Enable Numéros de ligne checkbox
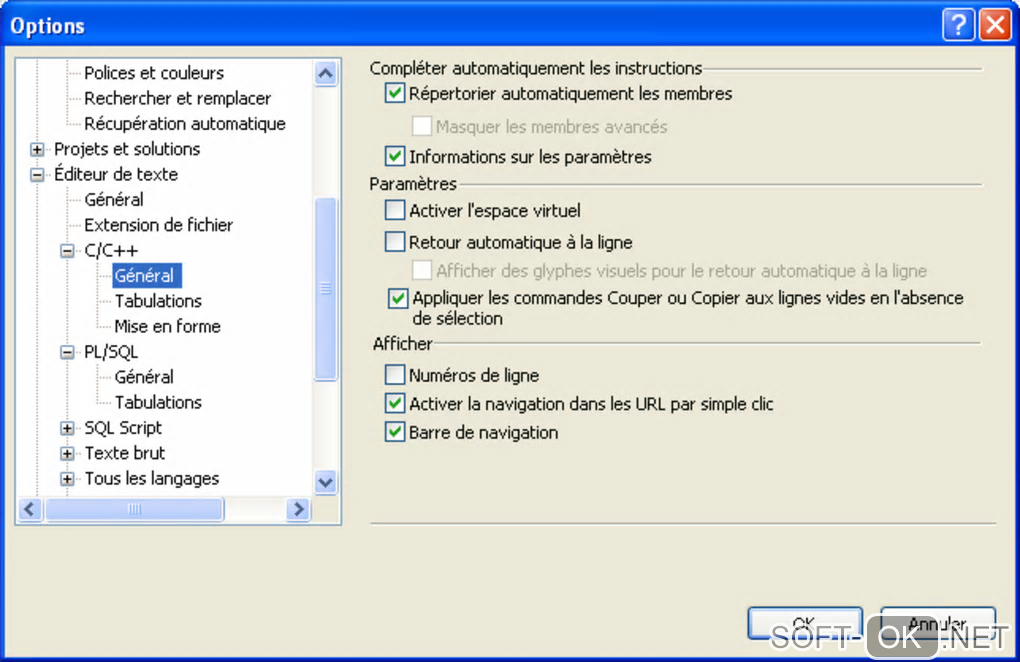The height and width of the screenshot is (662, 1020). 394,376
